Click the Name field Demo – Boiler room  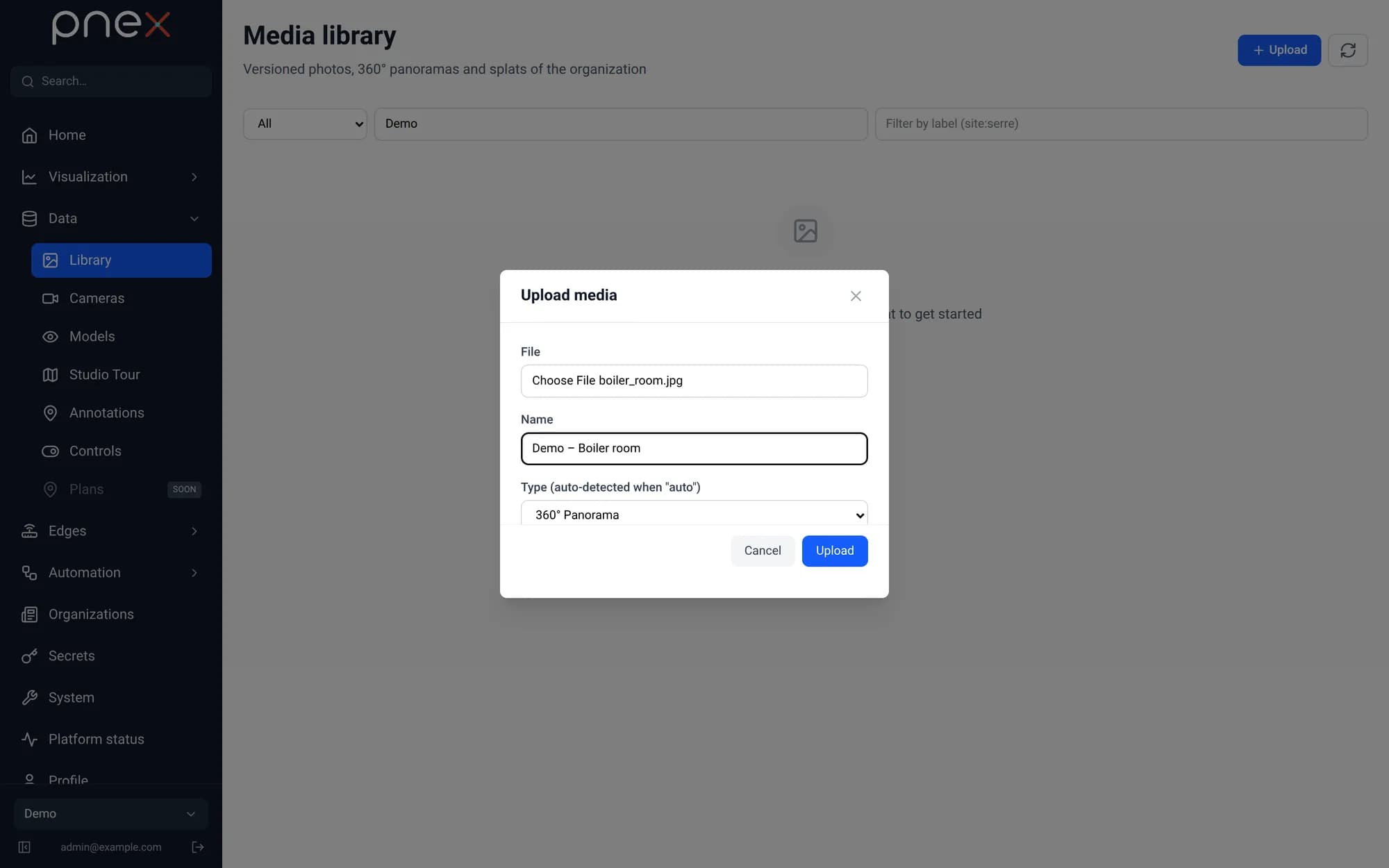click(x=694, y=449)
